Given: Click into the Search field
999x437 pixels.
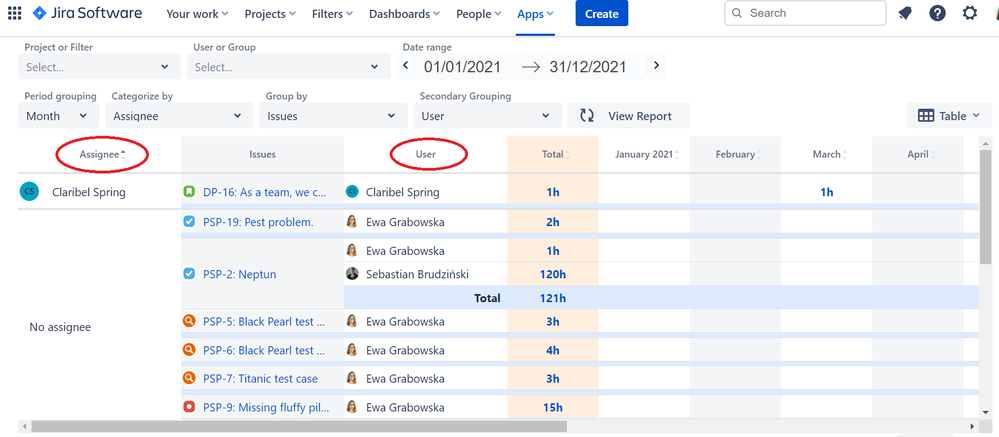Looking at the screenshot, I should [x=805, y=14].
